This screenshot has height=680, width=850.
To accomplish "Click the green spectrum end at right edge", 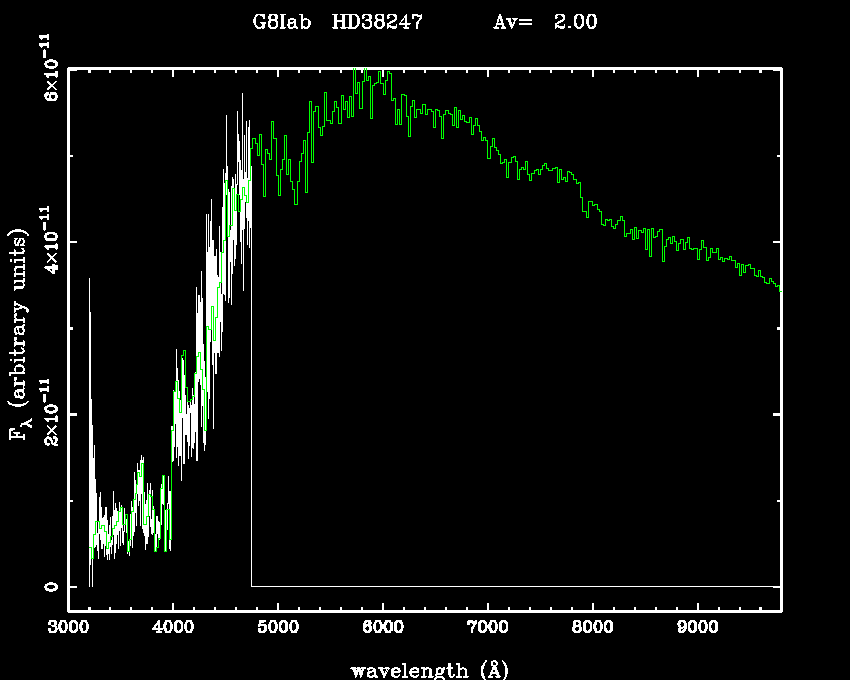I will click(778, 287).
